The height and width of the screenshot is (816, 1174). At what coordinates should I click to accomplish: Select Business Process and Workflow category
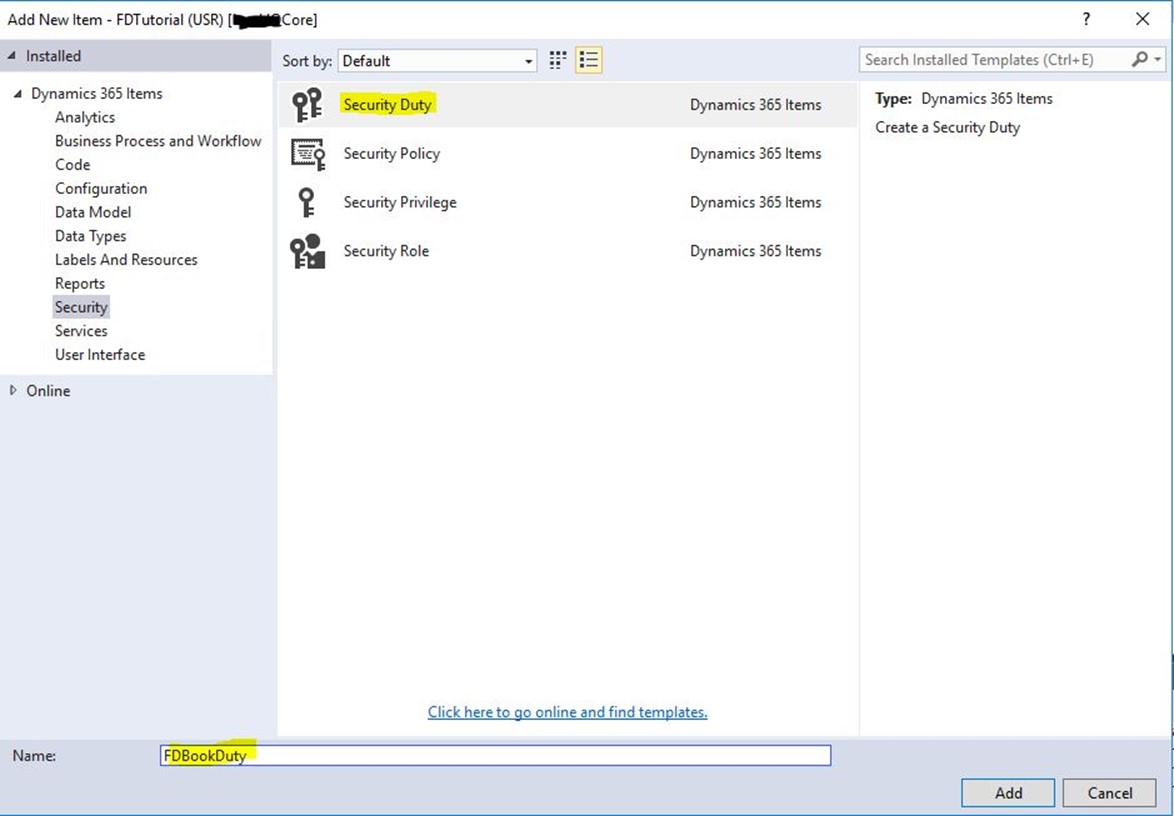(158, 141)
